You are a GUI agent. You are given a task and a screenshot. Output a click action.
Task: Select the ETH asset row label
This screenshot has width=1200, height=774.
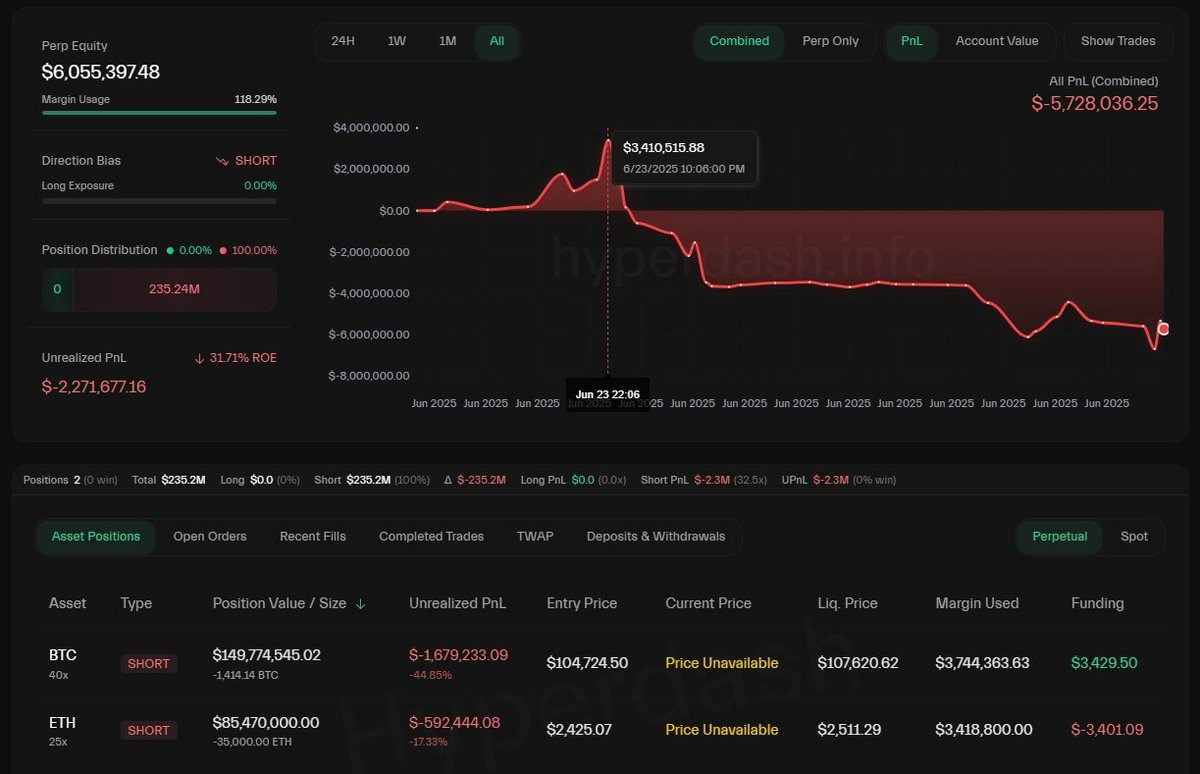pyautogui.click(x=62, y=722)
